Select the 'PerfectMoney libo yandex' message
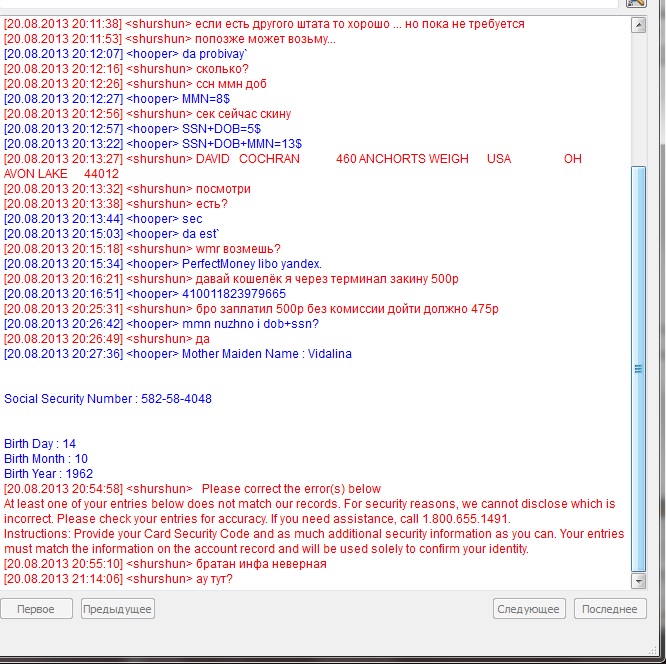Screen dimensions: 666x664 click(x=163, y=264)
